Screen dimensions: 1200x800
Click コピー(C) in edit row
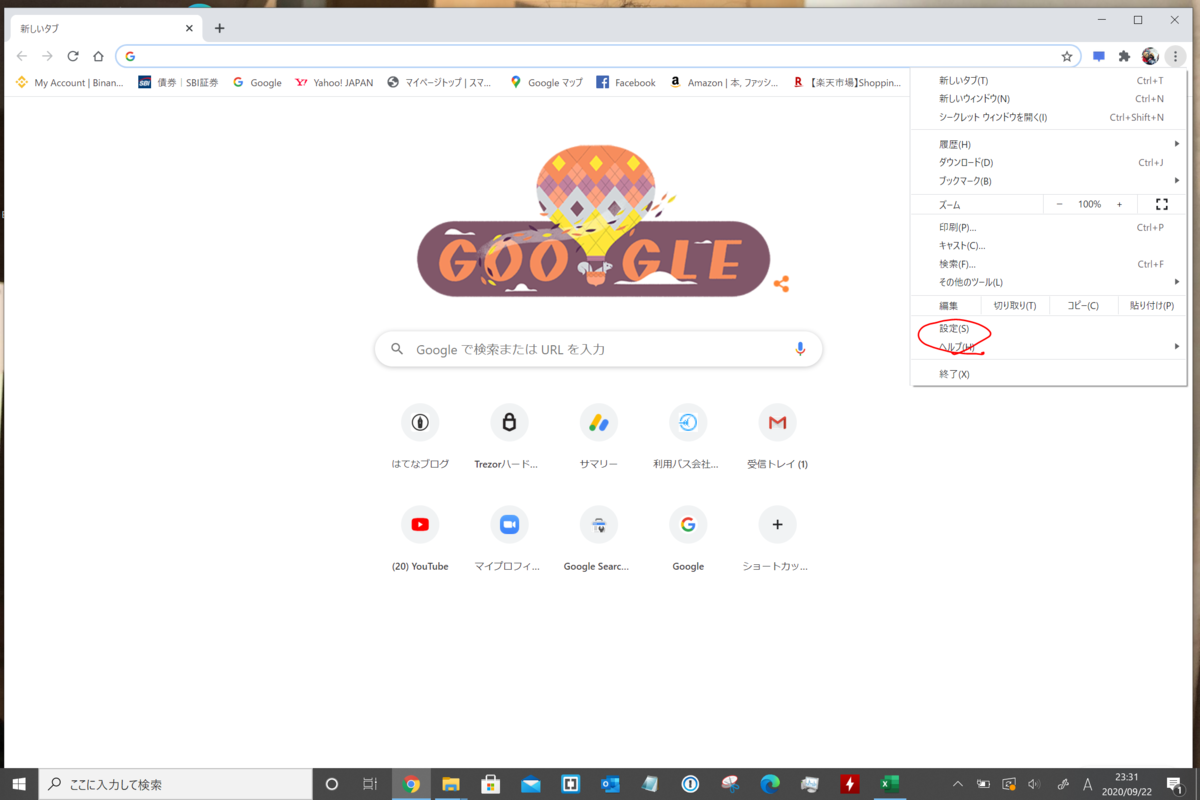point(1082,305)
